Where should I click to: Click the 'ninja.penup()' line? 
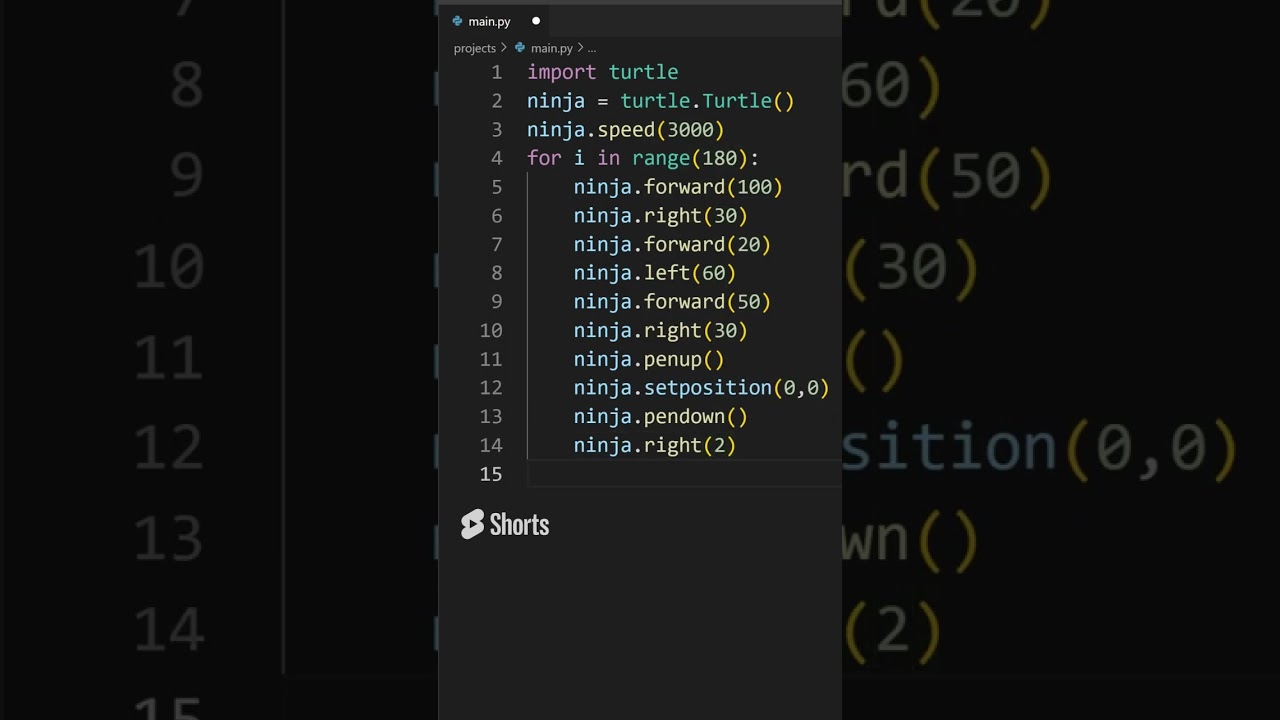pyautogui.click(x=648, y=359)
